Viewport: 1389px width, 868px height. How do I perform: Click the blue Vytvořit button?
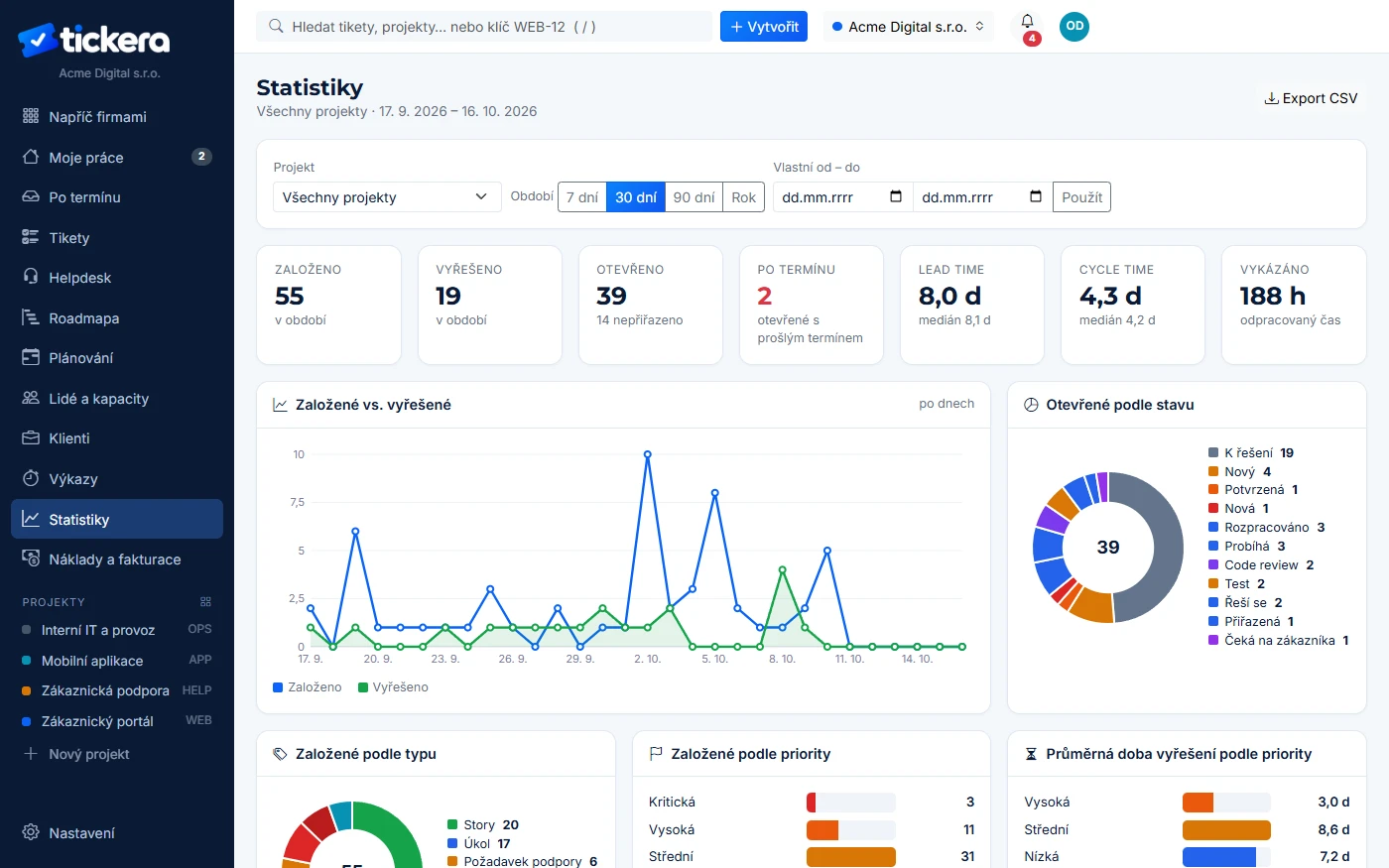tap(764, 27)
